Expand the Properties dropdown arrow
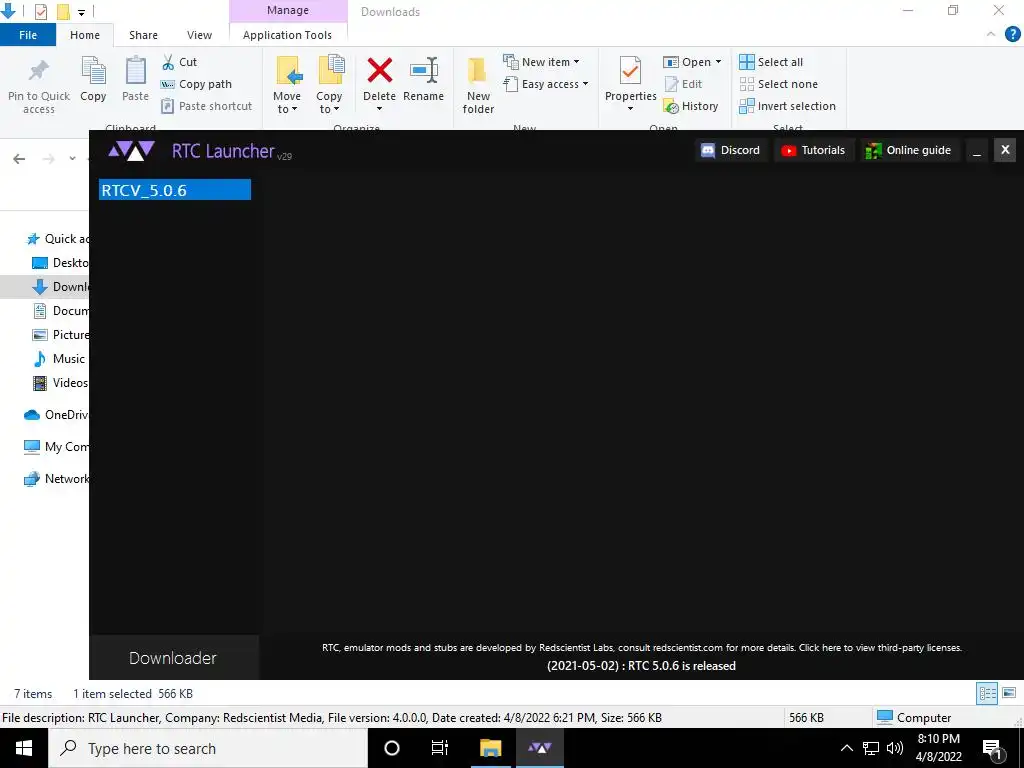The image size is (1024, 768). click(630, 109)
